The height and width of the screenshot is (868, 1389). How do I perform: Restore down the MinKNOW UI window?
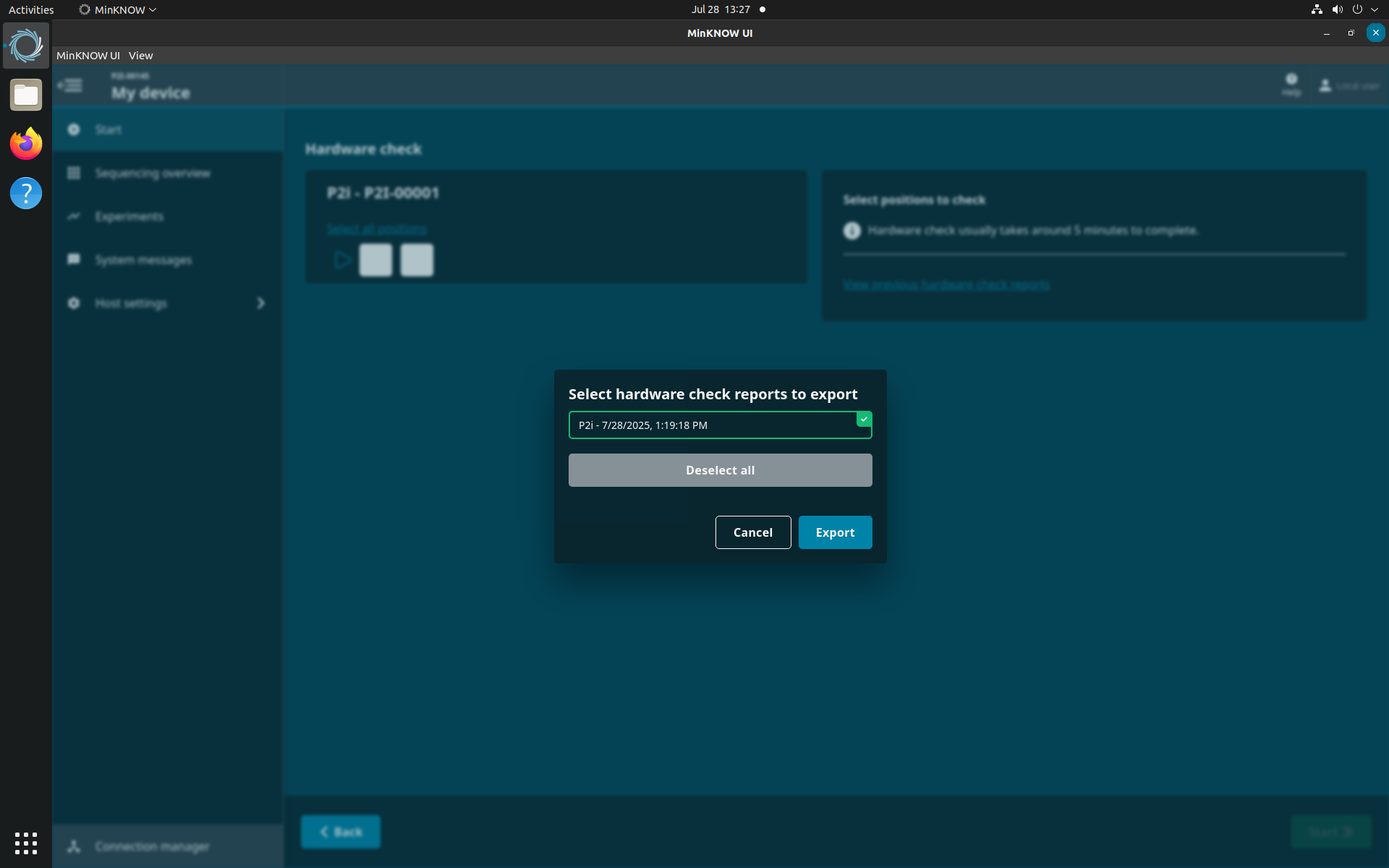coord(1351,33)
